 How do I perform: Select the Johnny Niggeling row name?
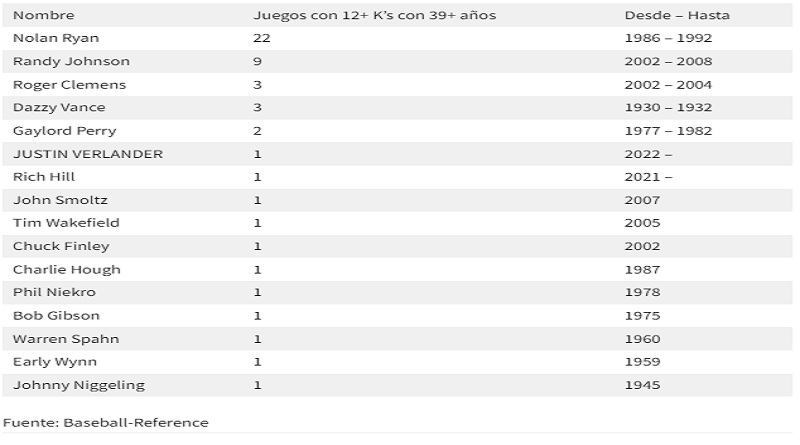pyautogui.click(x=79, y=385)
